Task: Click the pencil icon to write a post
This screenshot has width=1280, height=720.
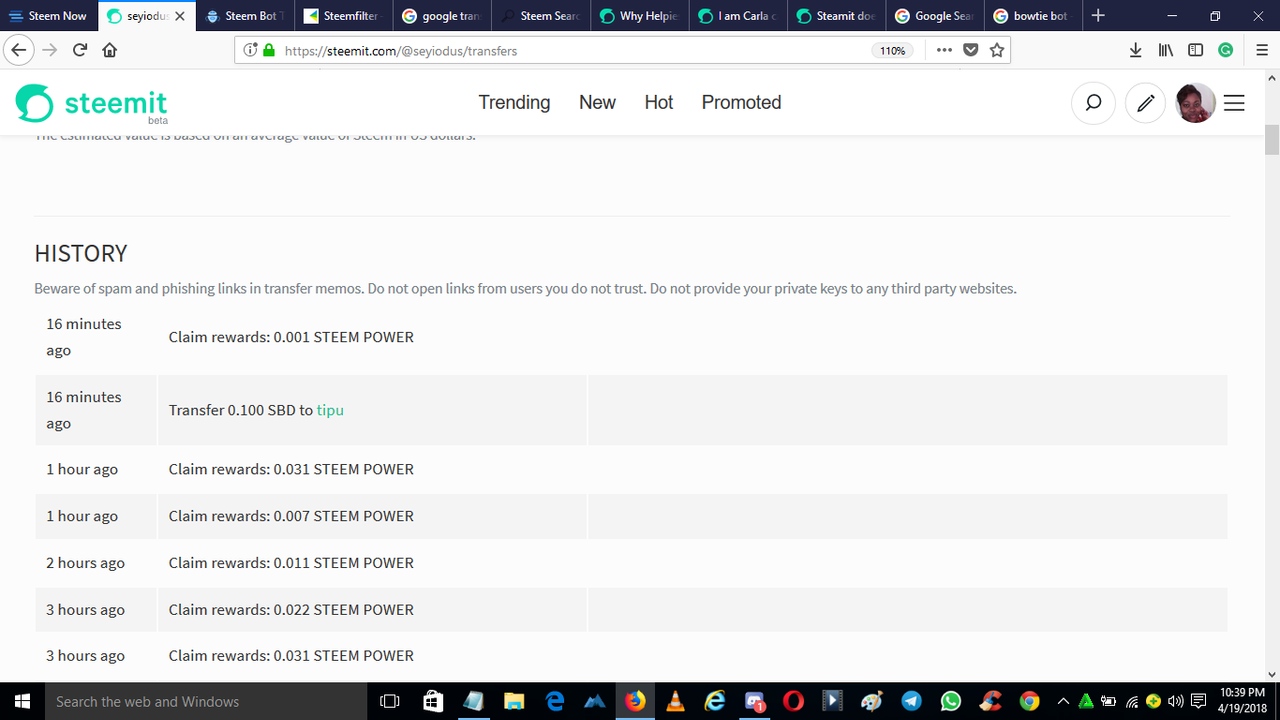Action: tap(1146, 102)
